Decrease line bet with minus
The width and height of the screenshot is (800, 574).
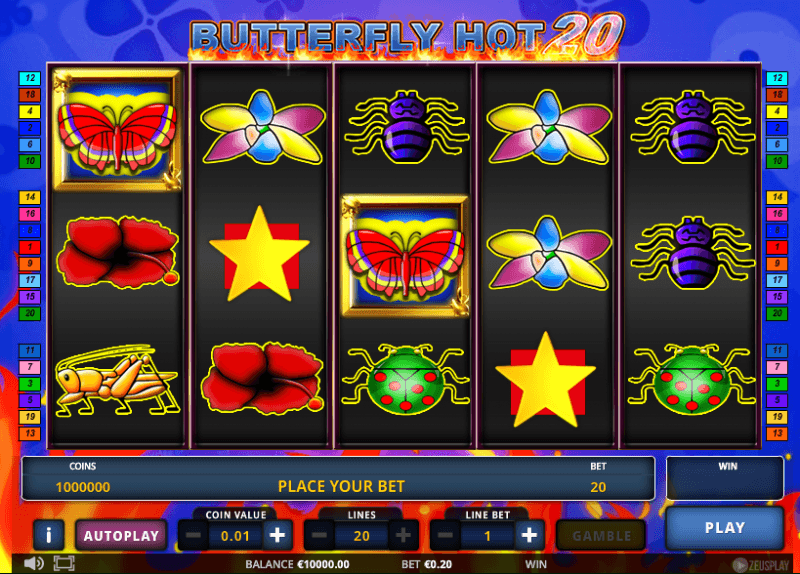click(x=445, y=536)
